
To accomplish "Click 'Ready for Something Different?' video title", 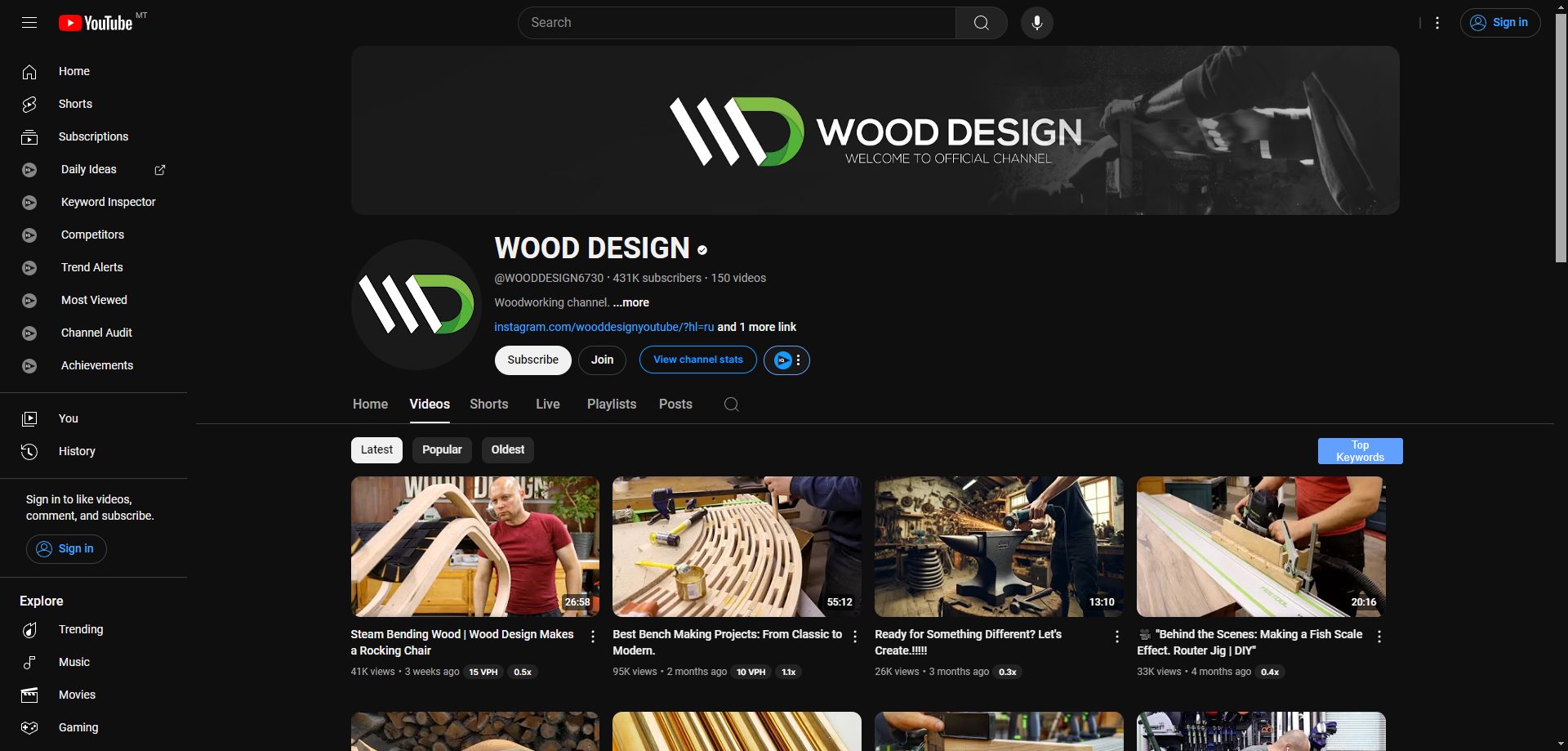I will point(968,642).
